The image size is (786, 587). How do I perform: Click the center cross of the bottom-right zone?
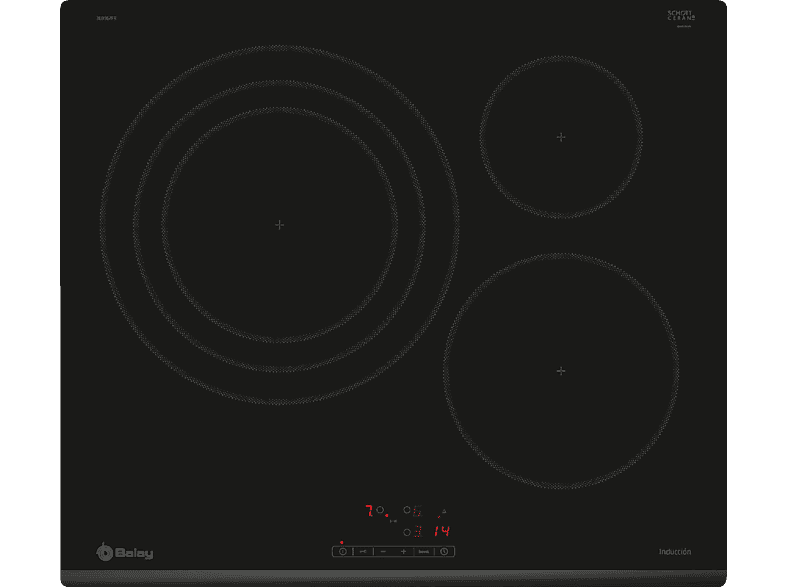[561, 370]
